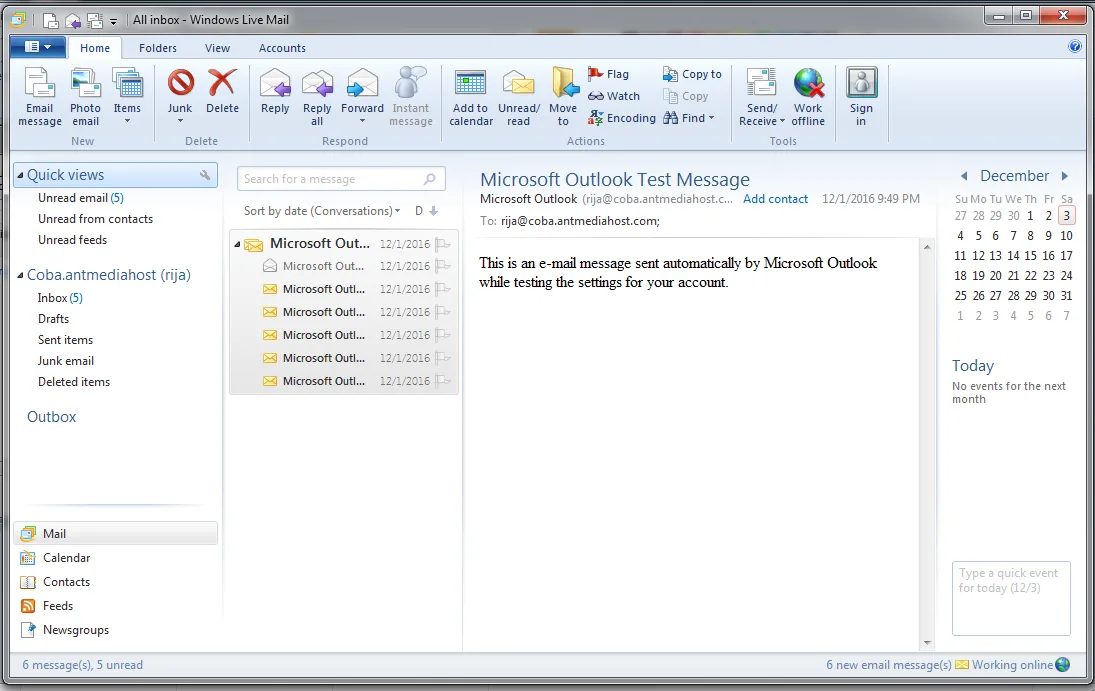The width and height of the screenshot is (1095, 691).
Task: Watch this conversation
Action: [x=614, y=96]
